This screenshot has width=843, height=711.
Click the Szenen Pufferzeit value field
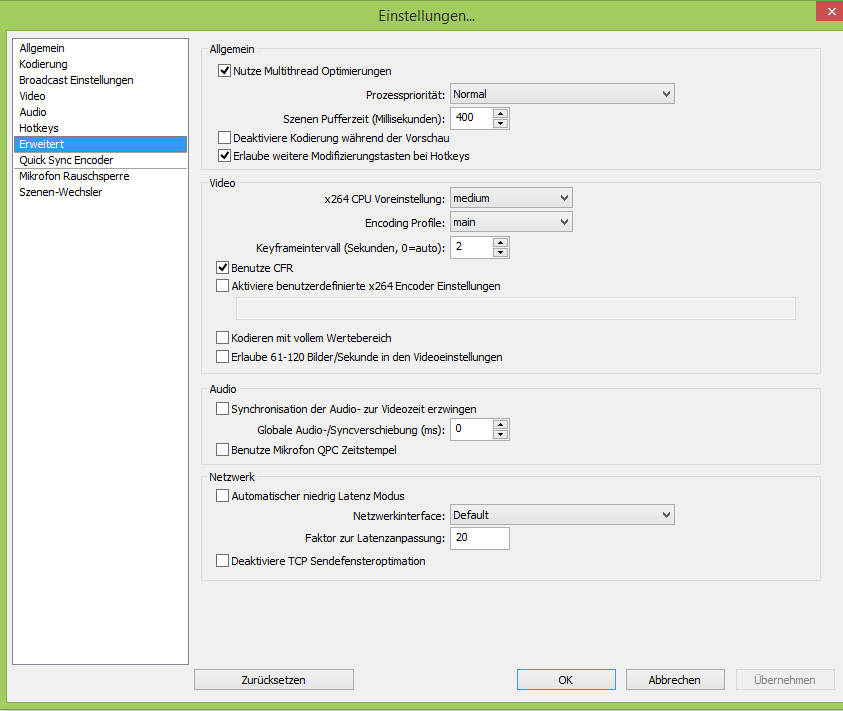[471, 118]
